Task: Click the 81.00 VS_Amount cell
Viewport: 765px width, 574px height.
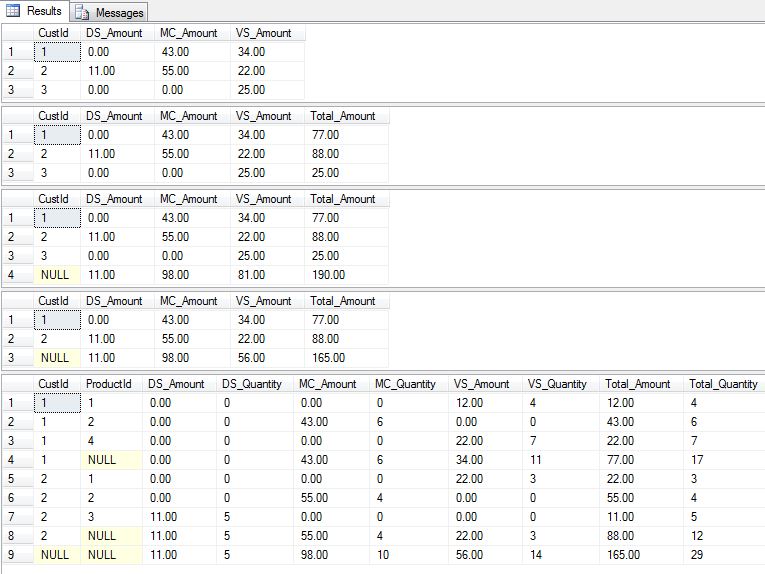Action: point(267,275)
